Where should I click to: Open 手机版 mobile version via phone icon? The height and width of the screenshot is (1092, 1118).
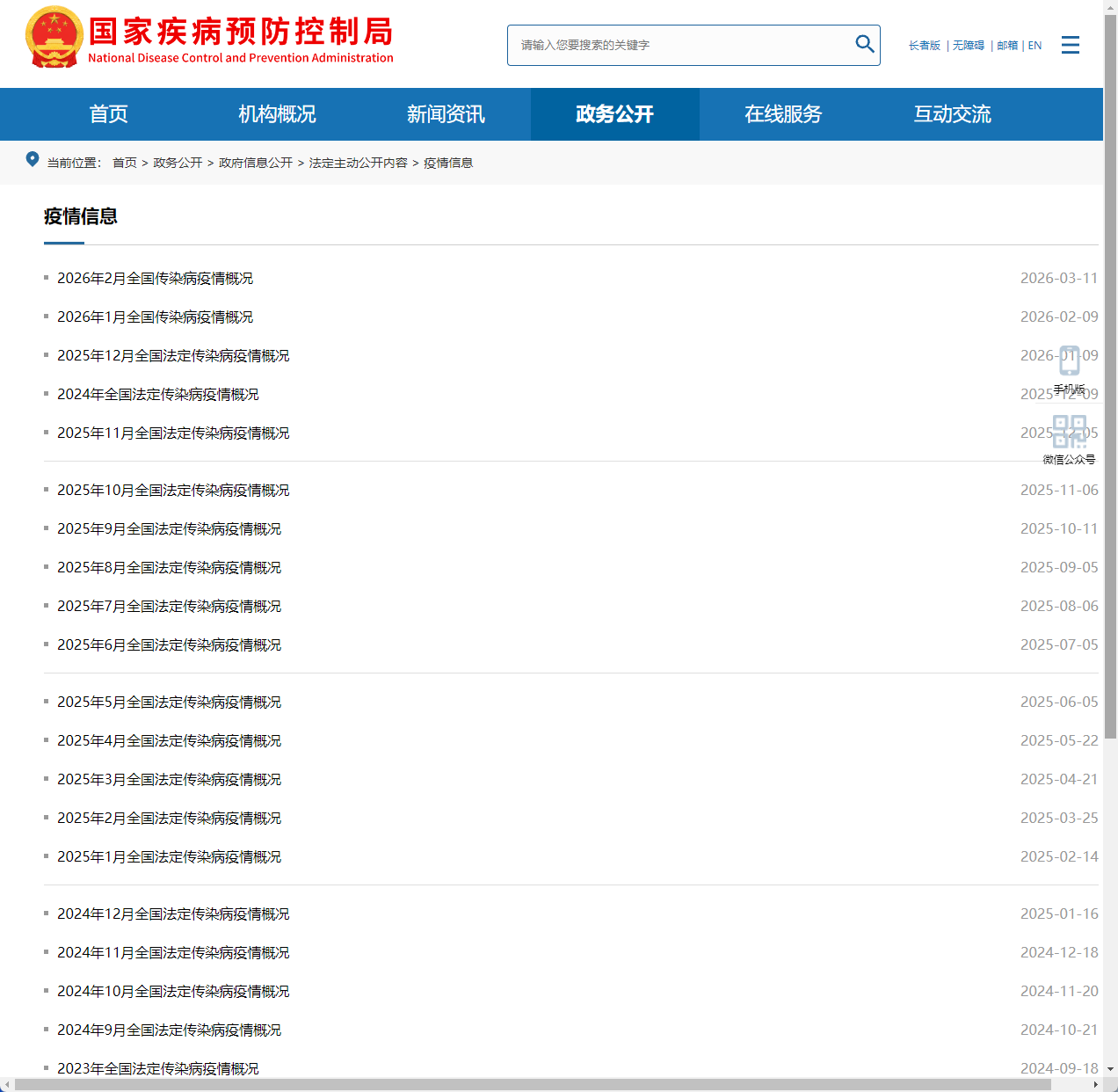pyautogui.click(x=1069, y=360)
